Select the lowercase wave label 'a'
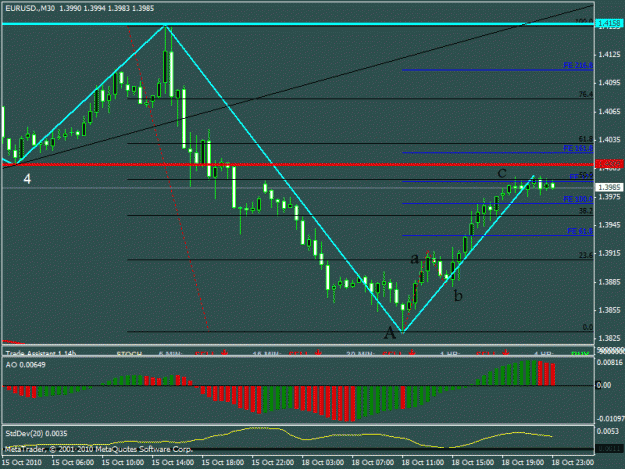The width and height of the screenshot is (625, 469). pos(415,259)
